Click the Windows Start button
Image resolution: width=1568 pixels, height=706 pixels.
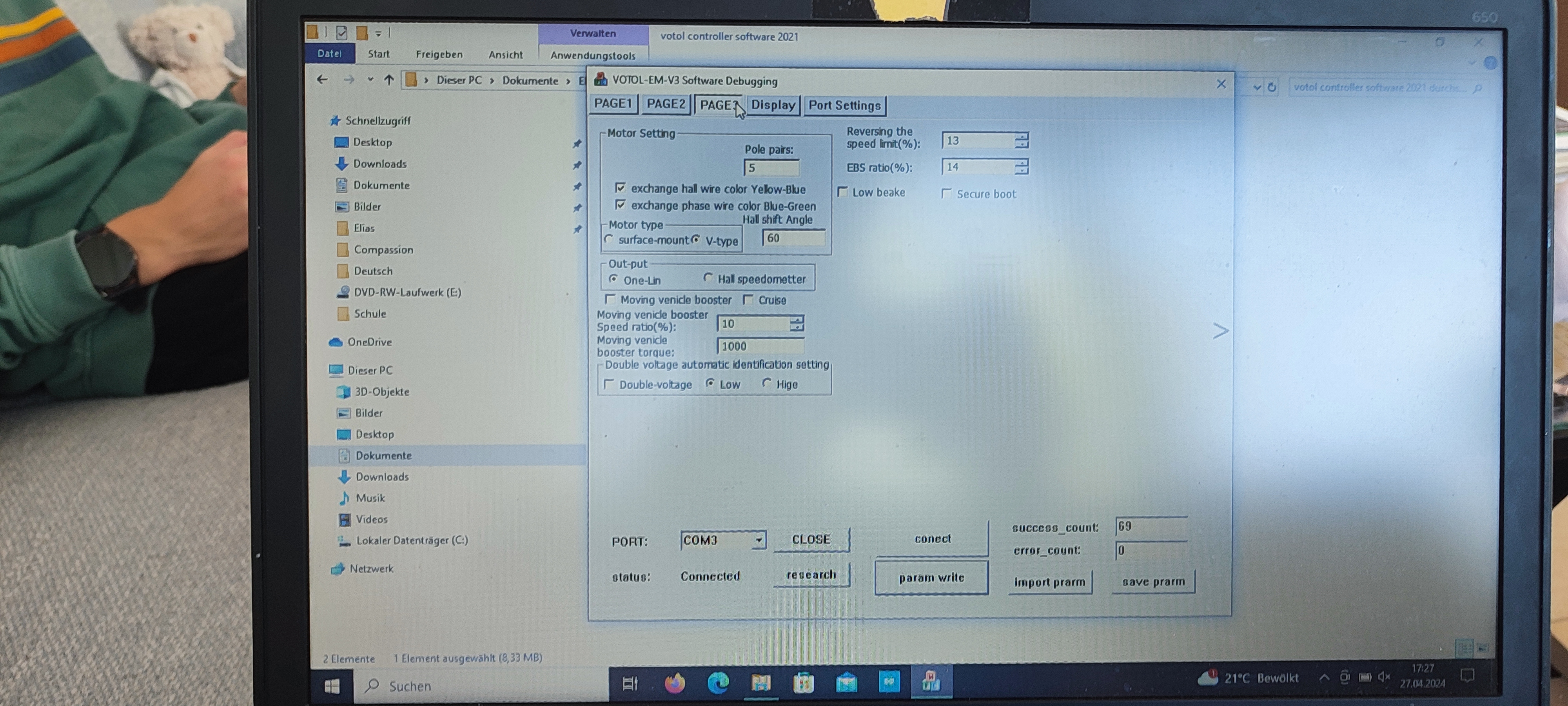[332, 686]
